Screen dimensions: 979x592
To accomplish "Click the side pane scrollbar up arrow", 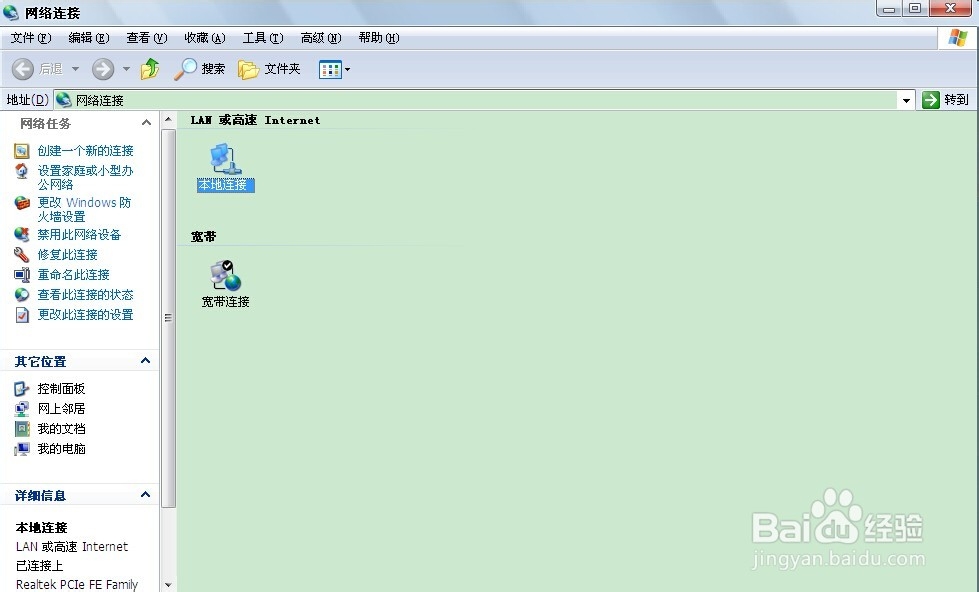I will point(168,119).
